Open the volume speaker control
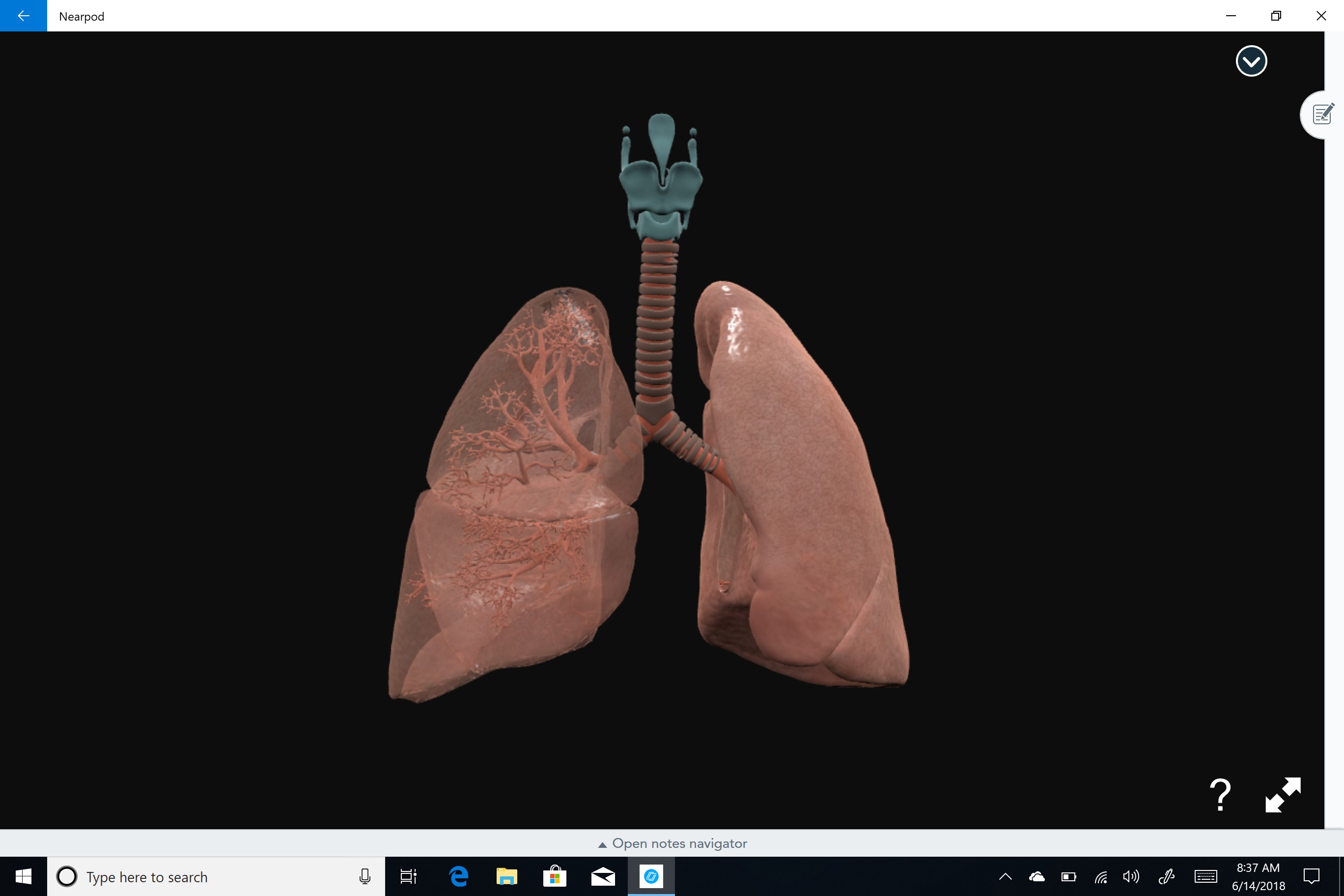This screenshot has height=896, width=1344. pyautogui.click(x=1130, y=876)
